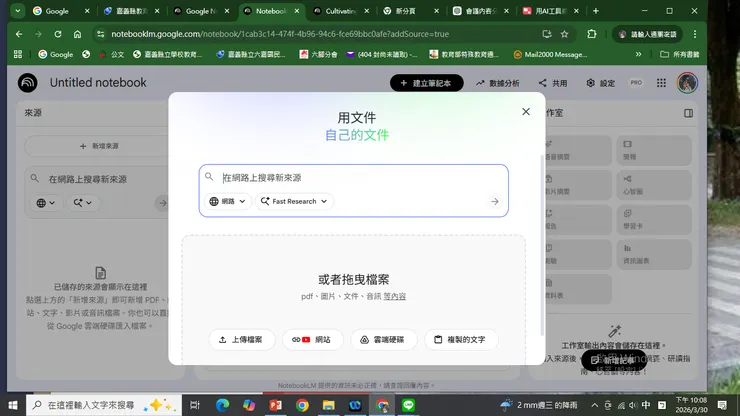Open the 所有書籤 all bookmarks folder
This screenshot has width=740, height=416.
point(680,54)
